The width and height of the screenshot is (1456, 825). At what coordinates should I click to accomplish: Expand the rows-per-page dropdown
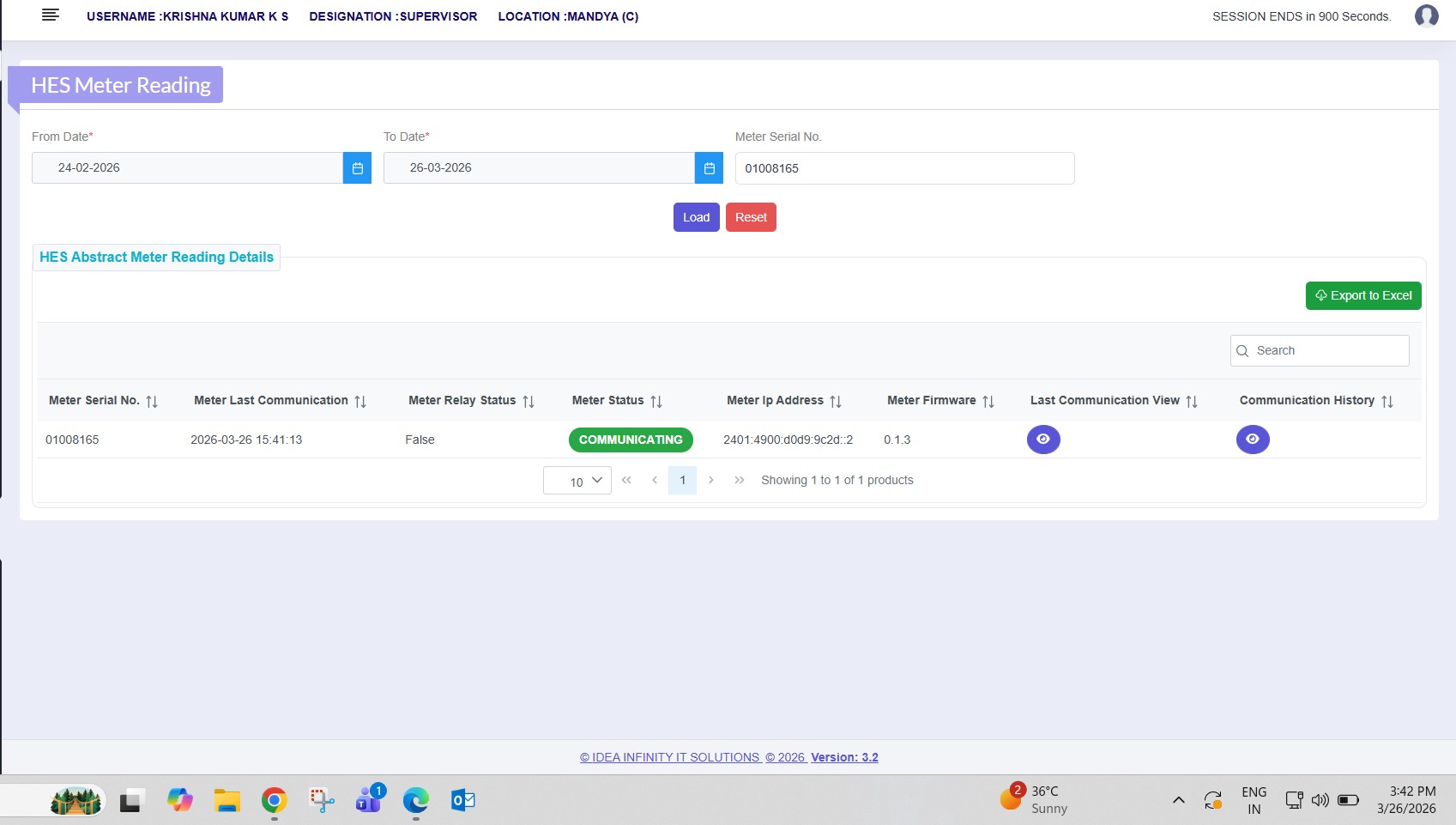[x=577, y=481]
